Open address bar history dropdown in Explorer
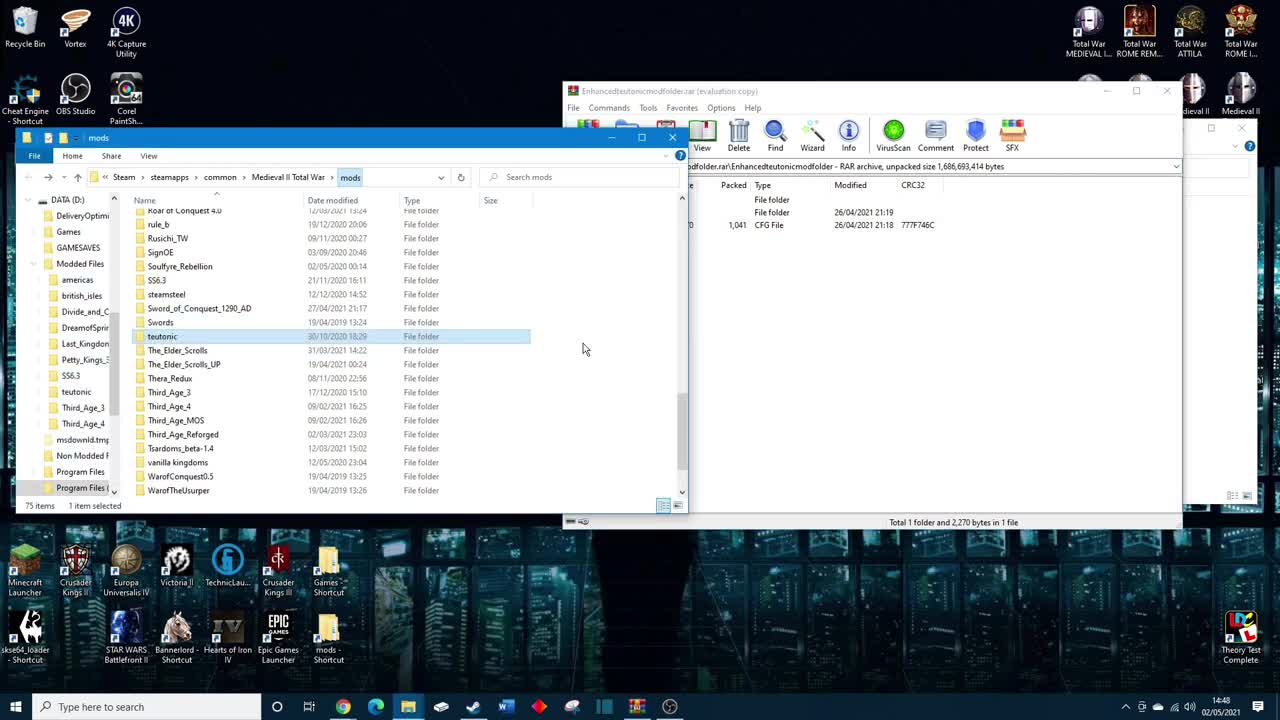Screen dimensions: 1280x720 tap(441, 177)
